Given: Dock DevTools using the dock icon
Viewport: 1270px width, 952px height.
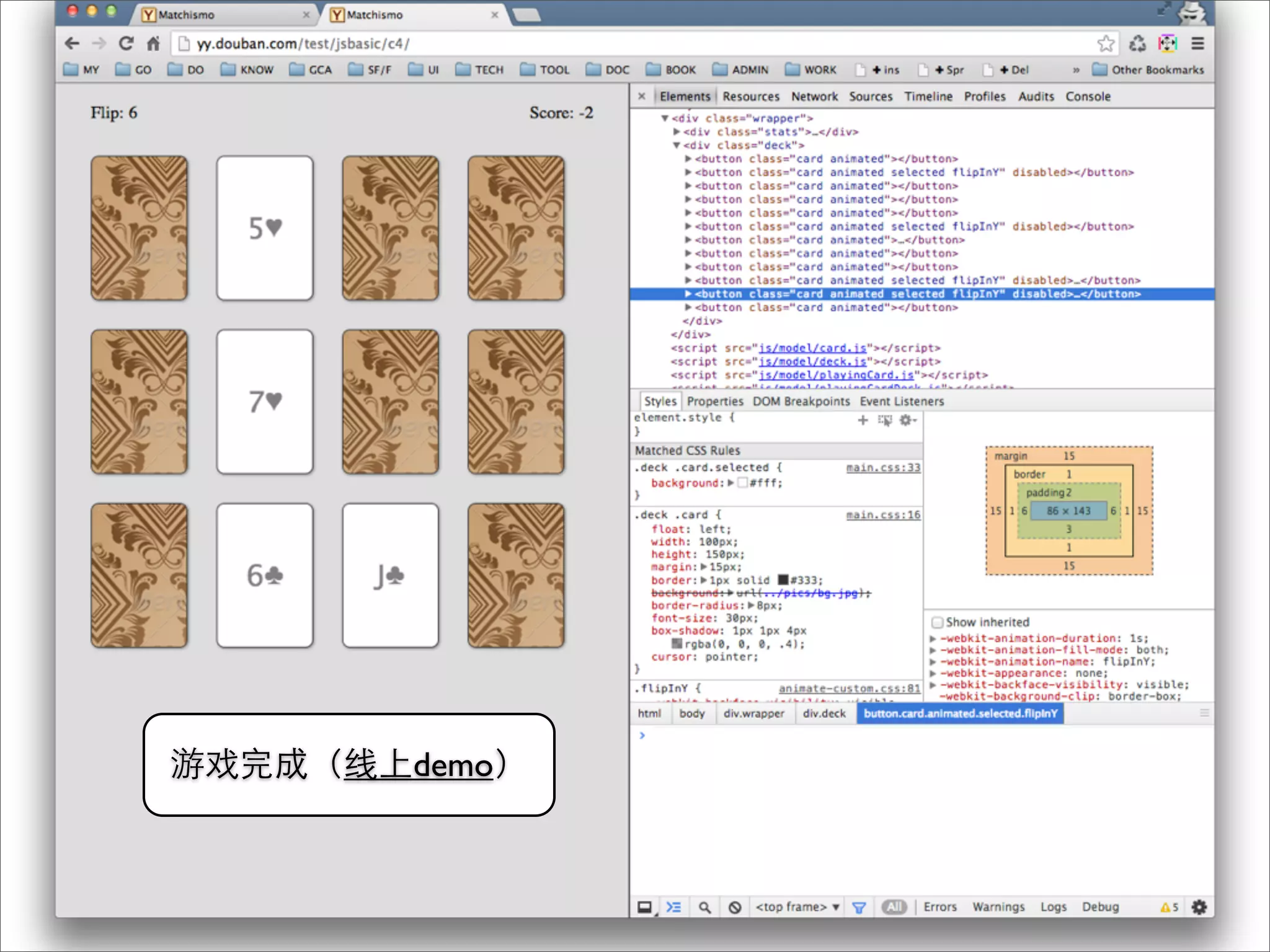Looking at the screenshot, I should pos(645,907).
